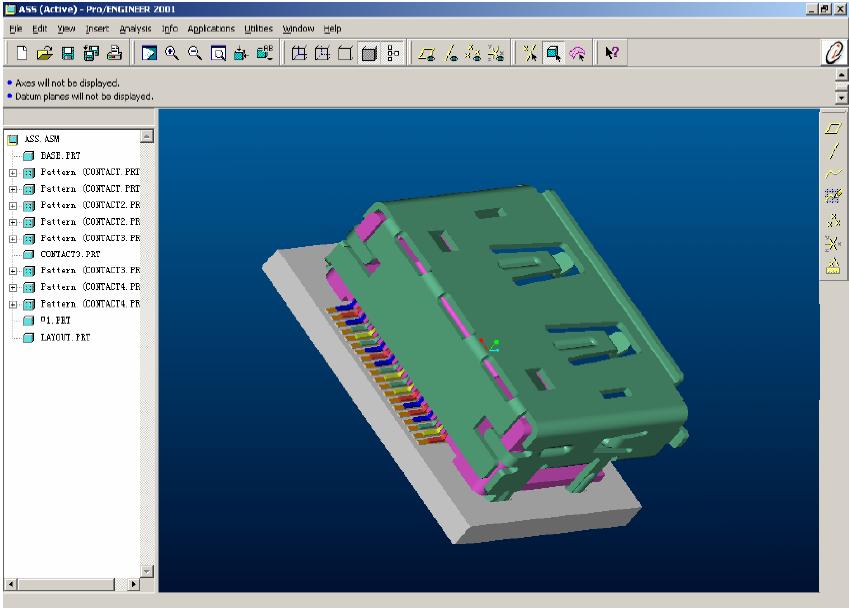
Task: Click the Print icon in toolbar
Action: click(x=114, y=54)
